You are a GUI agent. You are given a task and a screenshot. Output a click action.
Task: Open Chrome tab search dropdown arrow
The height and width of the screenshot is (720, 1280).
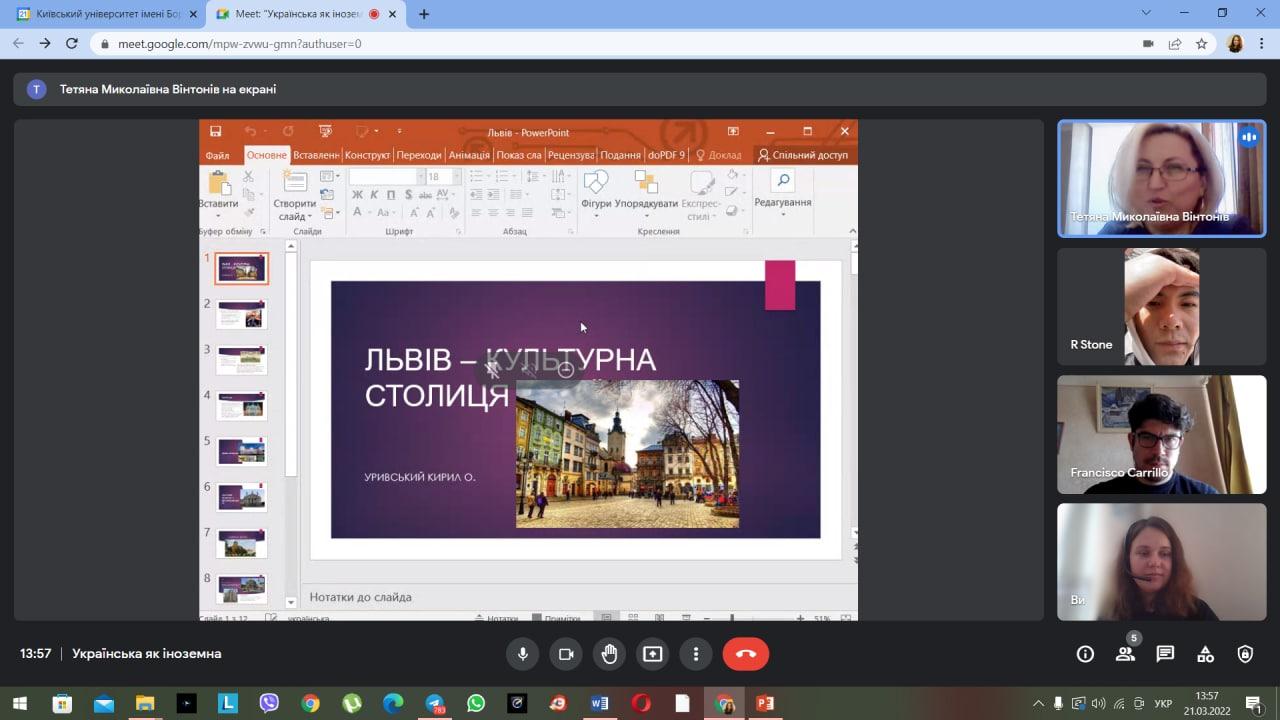click(x=1146, y=13)
